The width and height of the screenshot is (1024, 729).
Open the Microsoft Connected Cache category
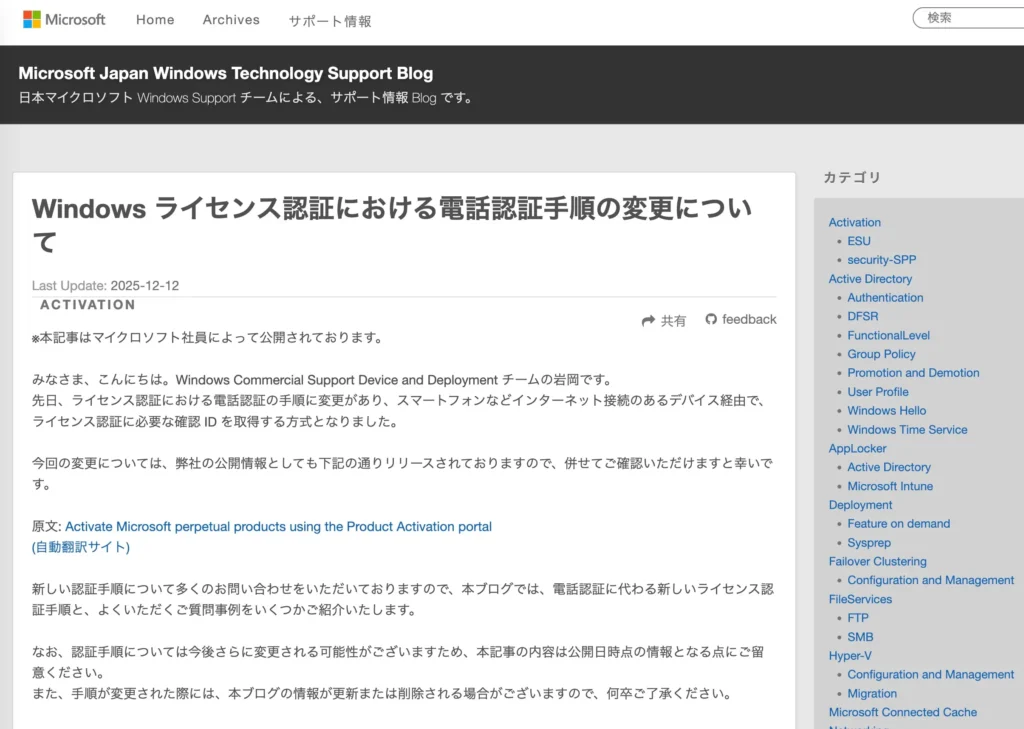pos(902,712)
